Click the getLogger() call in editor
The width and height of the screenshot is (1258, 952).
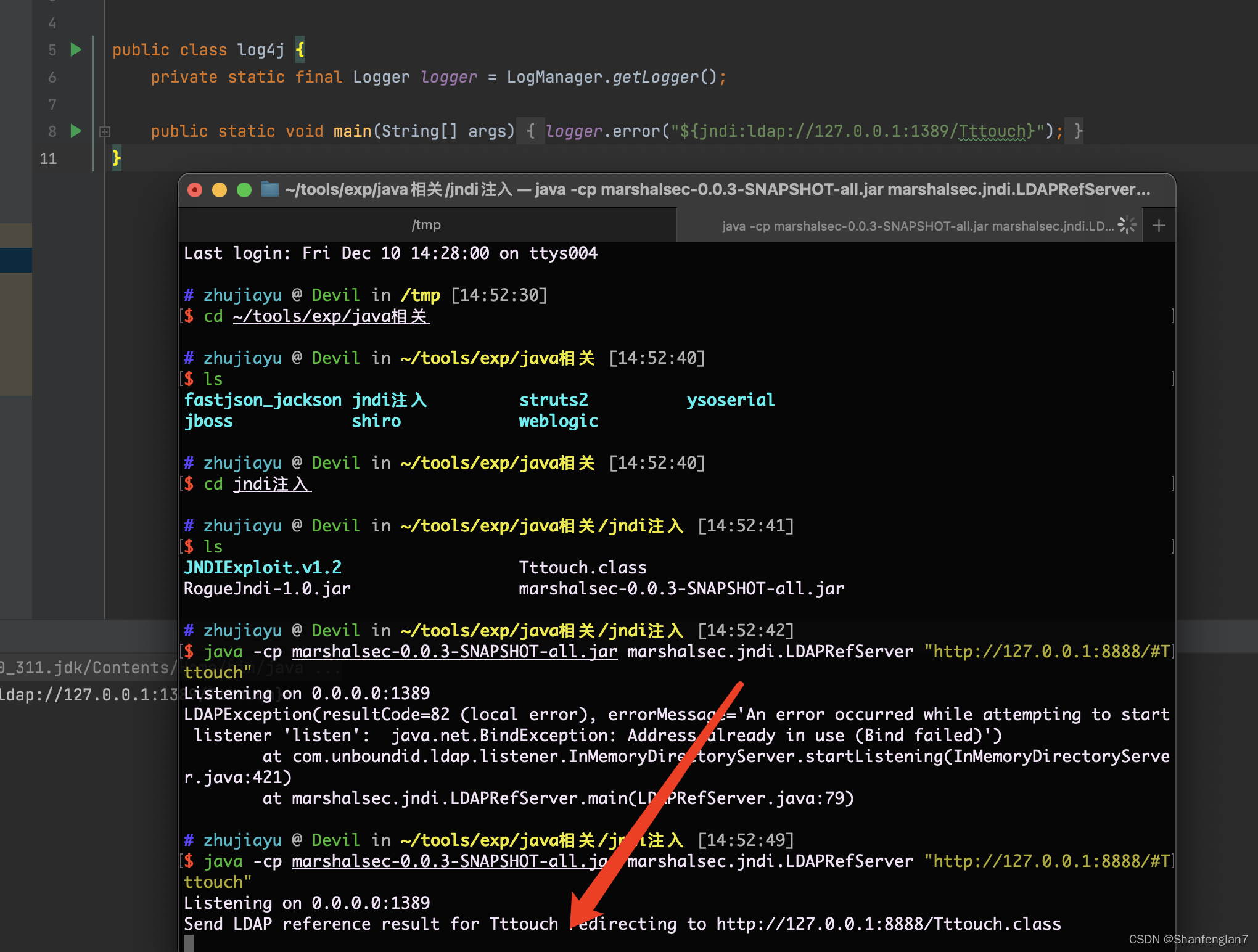click(665, 77)
